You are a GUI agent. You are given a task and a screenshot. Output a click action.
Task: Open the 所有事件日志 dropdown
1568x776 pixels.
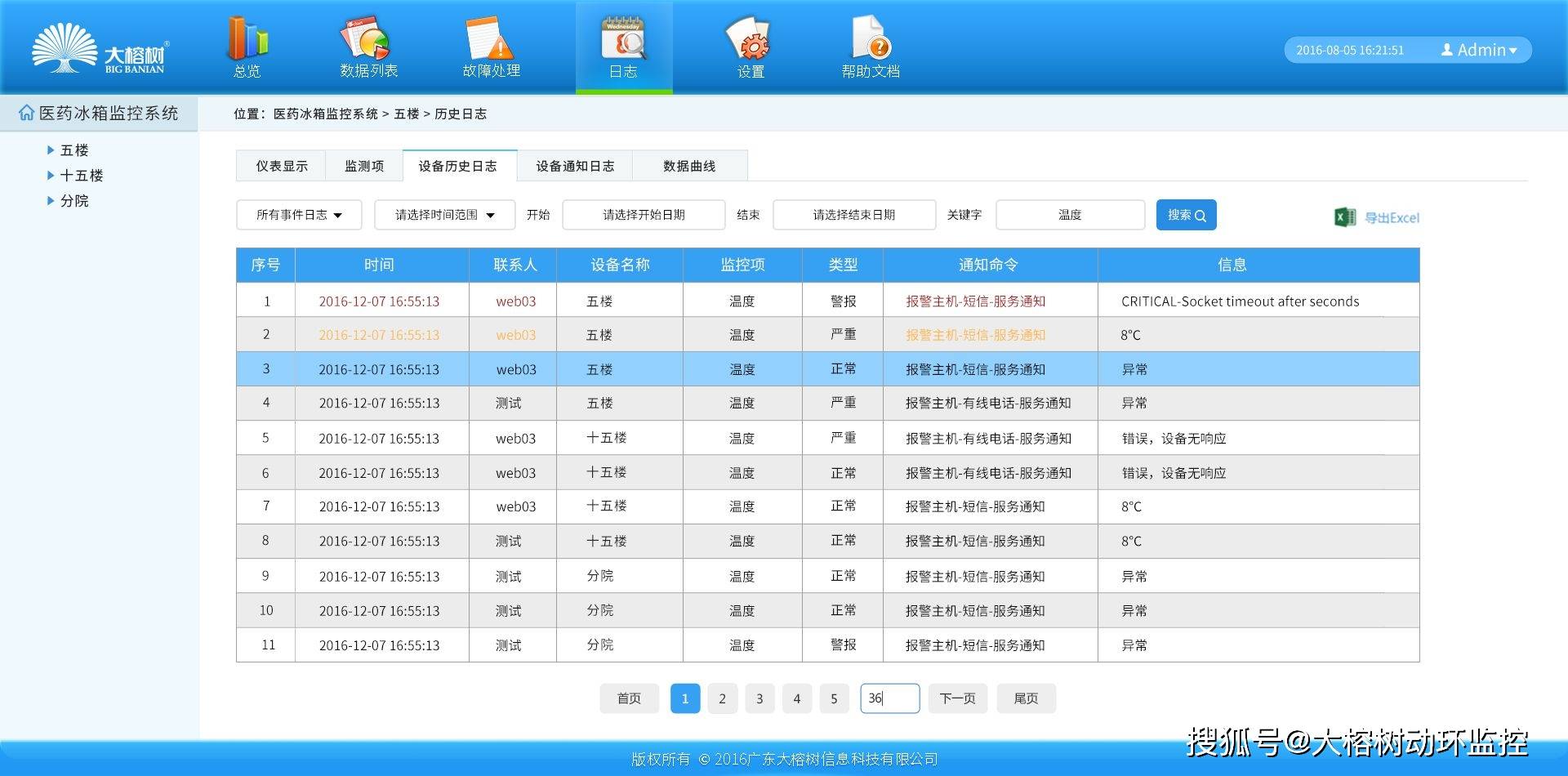coord(299,215)
